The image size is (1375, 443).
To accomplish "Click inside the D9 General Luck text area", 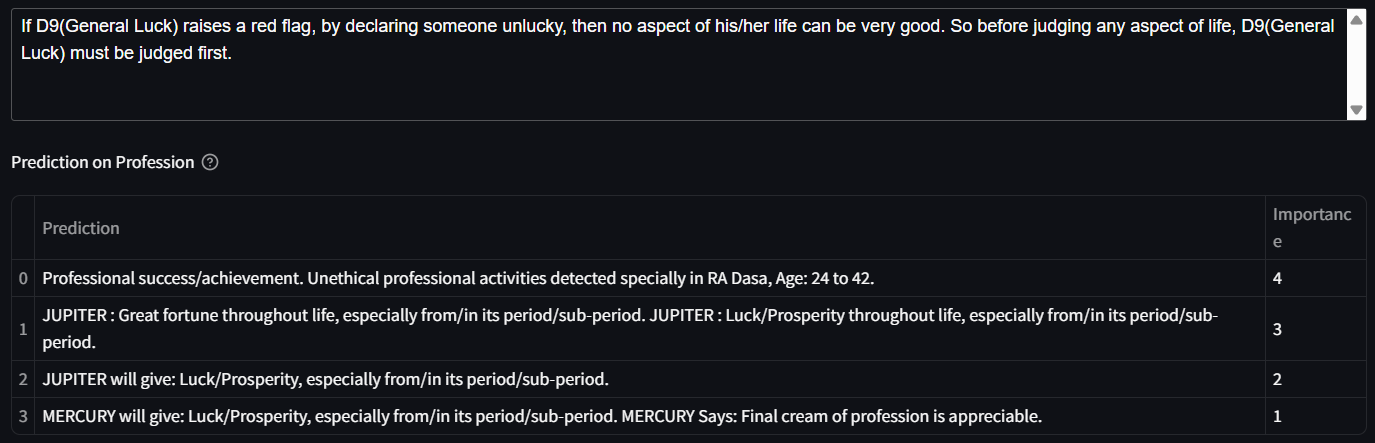I will pyautogui.click(x=679, y=65).
